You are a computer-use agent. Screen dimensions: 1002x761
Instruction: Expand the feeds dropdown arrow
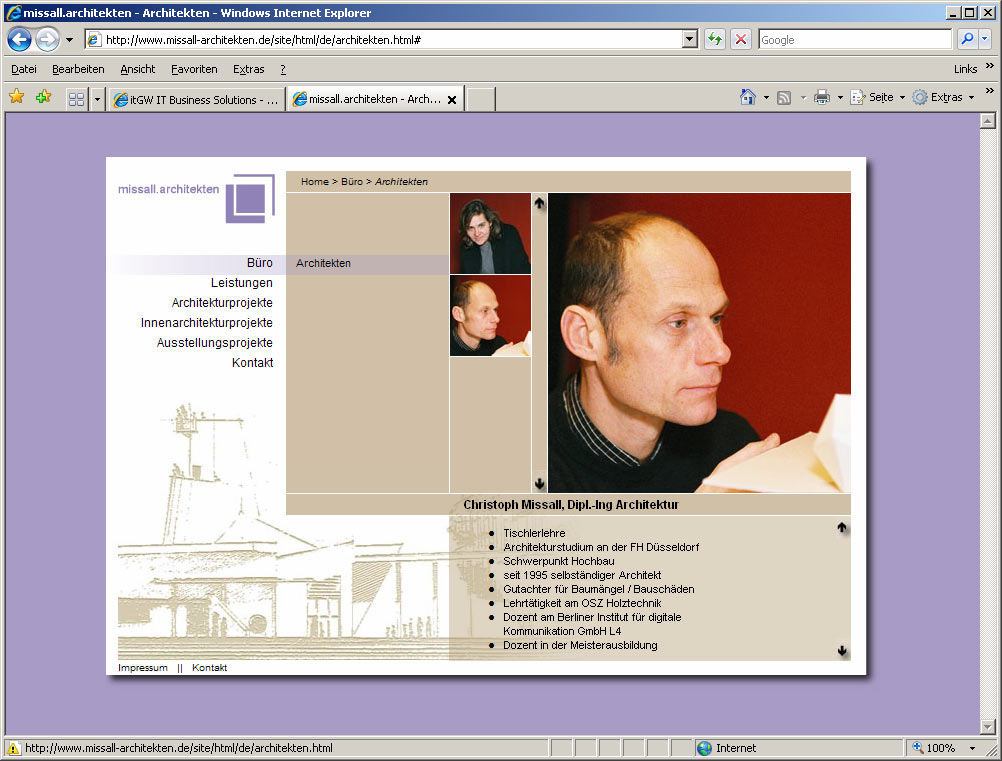pyautogui.click(x=803, y=98)
